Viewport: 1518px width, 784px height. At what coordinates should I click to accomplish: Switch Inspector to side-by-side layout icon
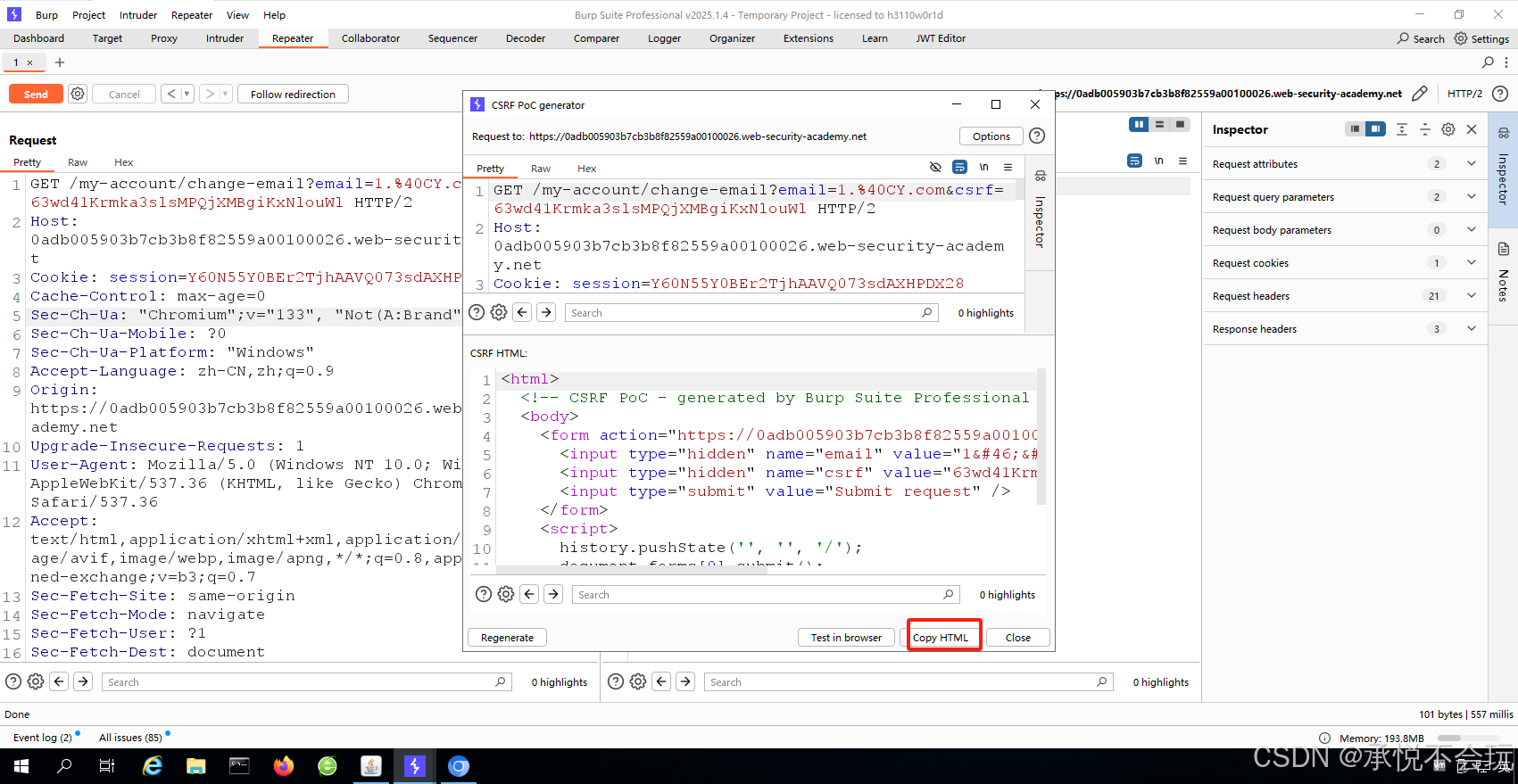pos(1375,129)
